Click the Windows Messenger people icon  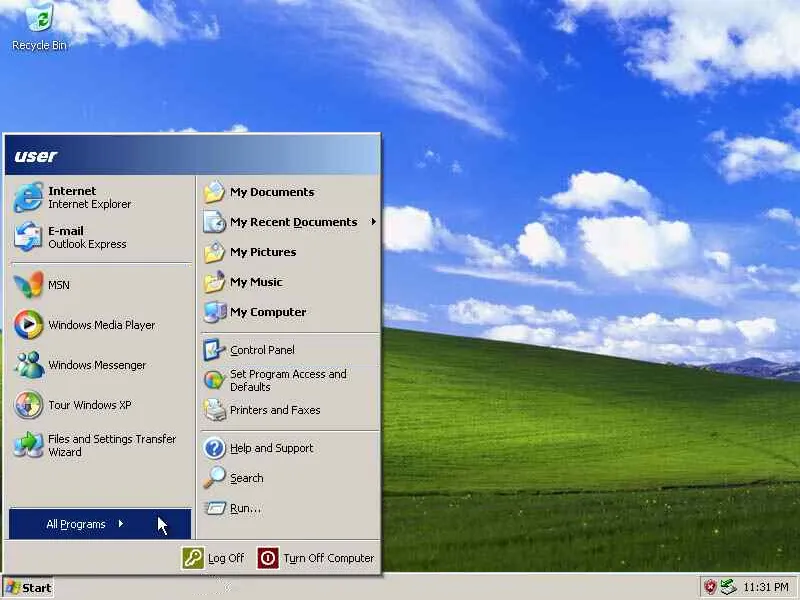coord(28,365)
